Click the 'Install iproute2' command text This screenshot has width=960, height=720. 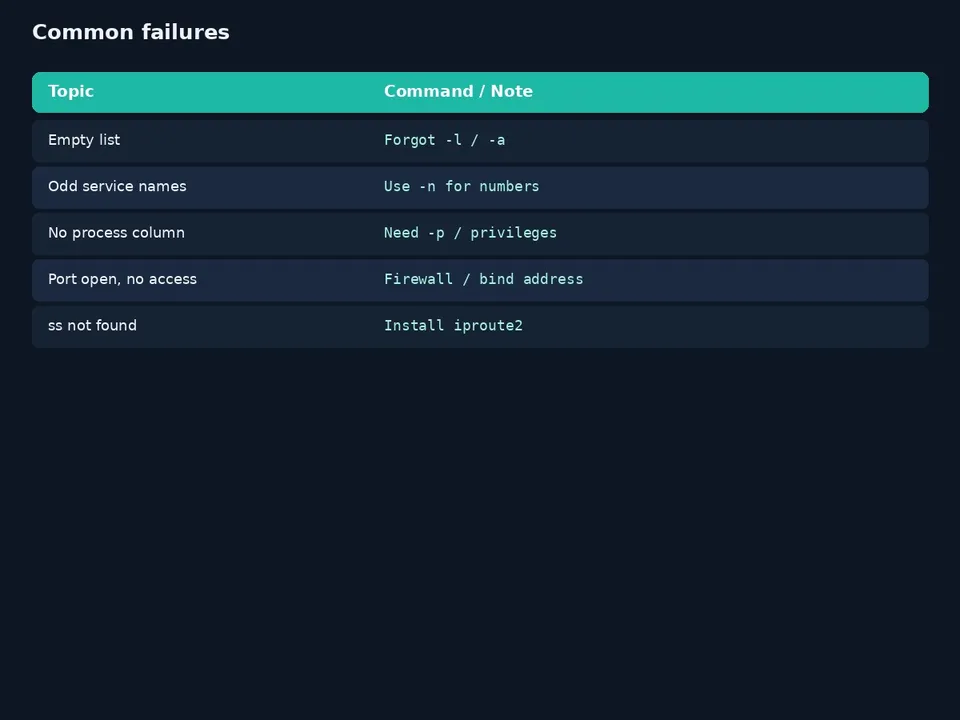(x=453, y=326)
